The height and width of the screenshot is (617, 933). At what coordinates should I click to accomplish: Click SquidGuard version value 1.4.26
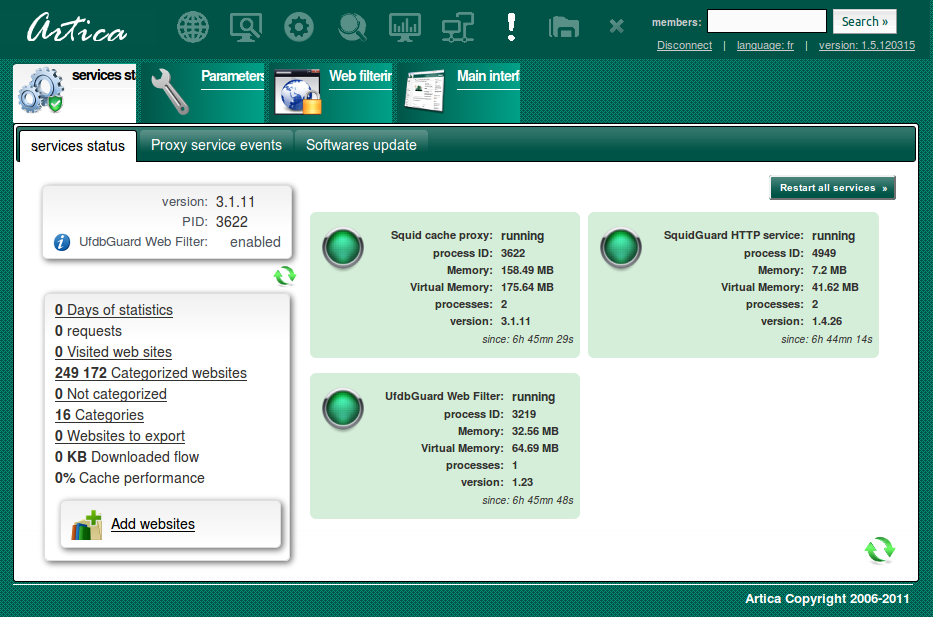827,321
